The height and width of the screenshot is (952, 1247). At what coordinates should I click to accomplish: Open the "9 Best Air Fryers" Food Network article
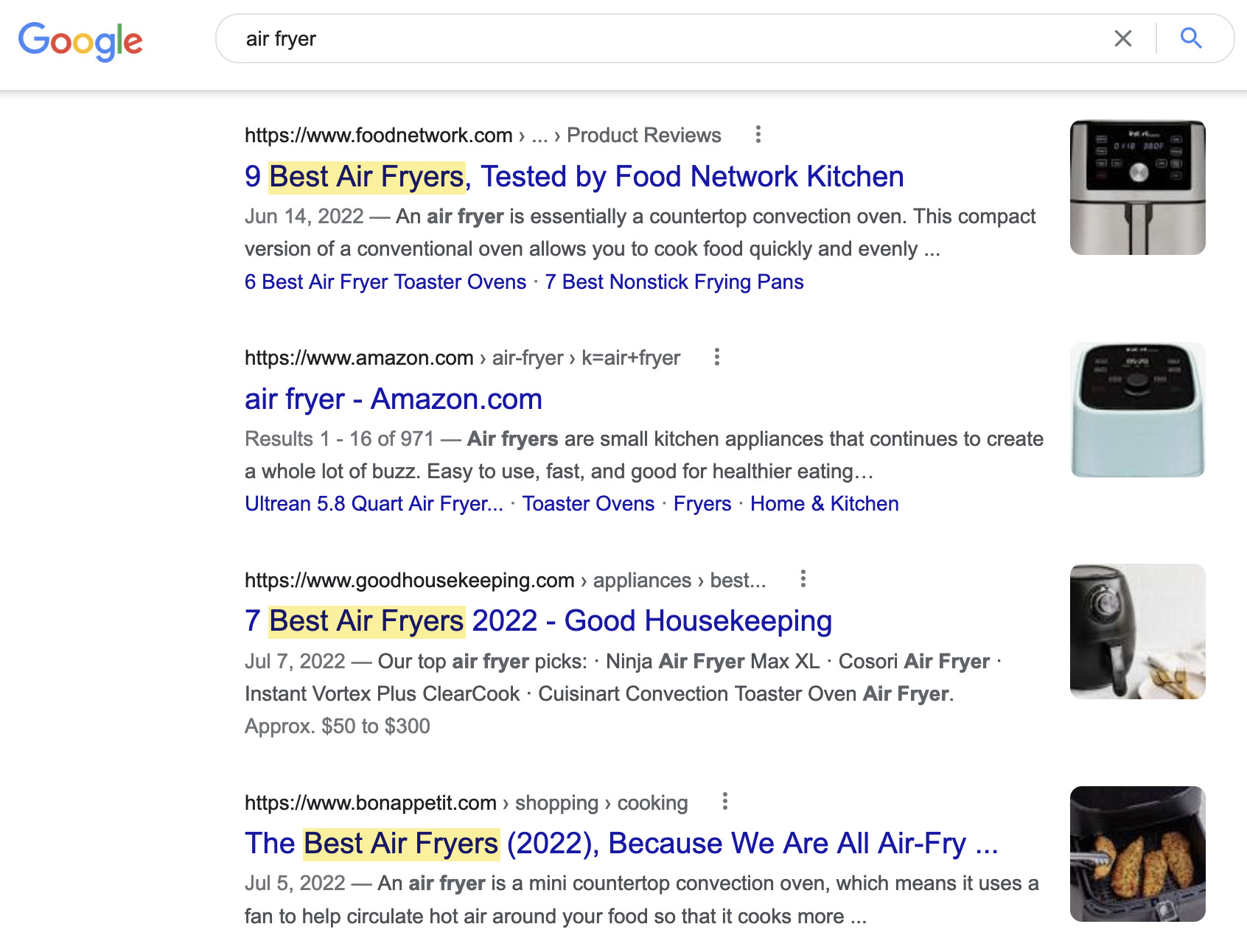pyautogui.click(x=574, y=176)
